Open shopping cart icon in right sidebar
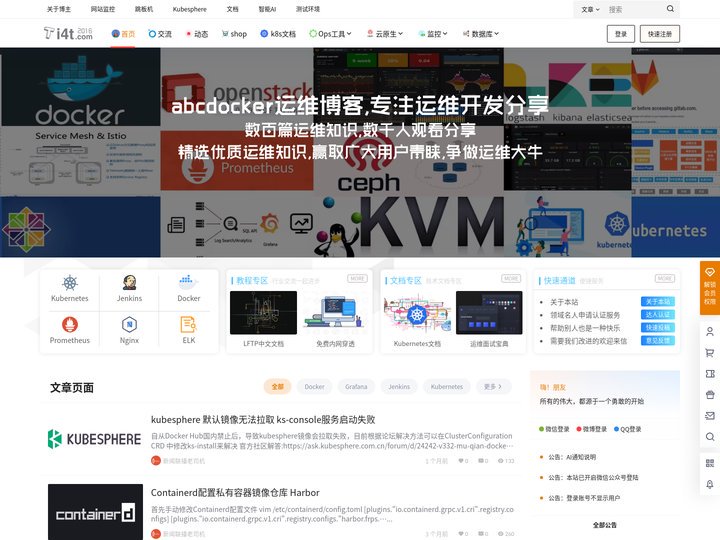Screen dimensions: 720x540 [x=710, y=353]
